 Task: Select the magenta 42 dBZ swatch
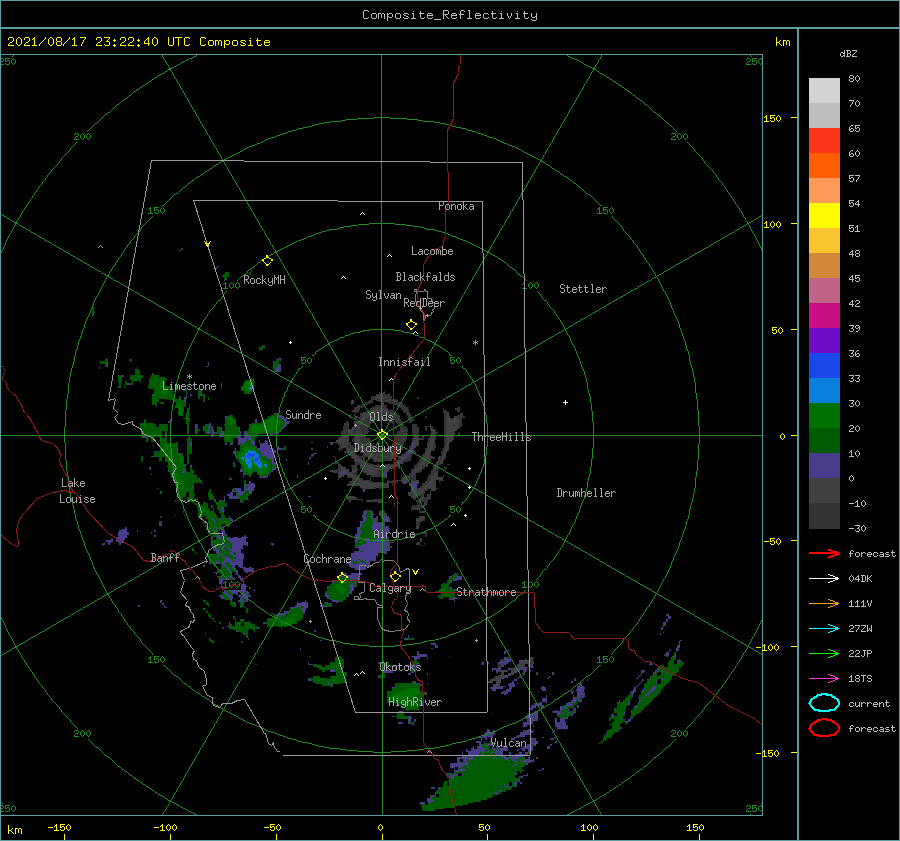point(824,316)
